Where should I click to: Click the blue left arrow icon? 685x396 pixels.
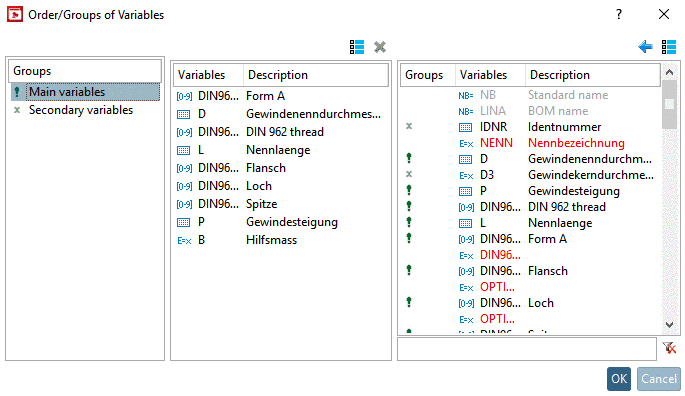tap(645, 46)
